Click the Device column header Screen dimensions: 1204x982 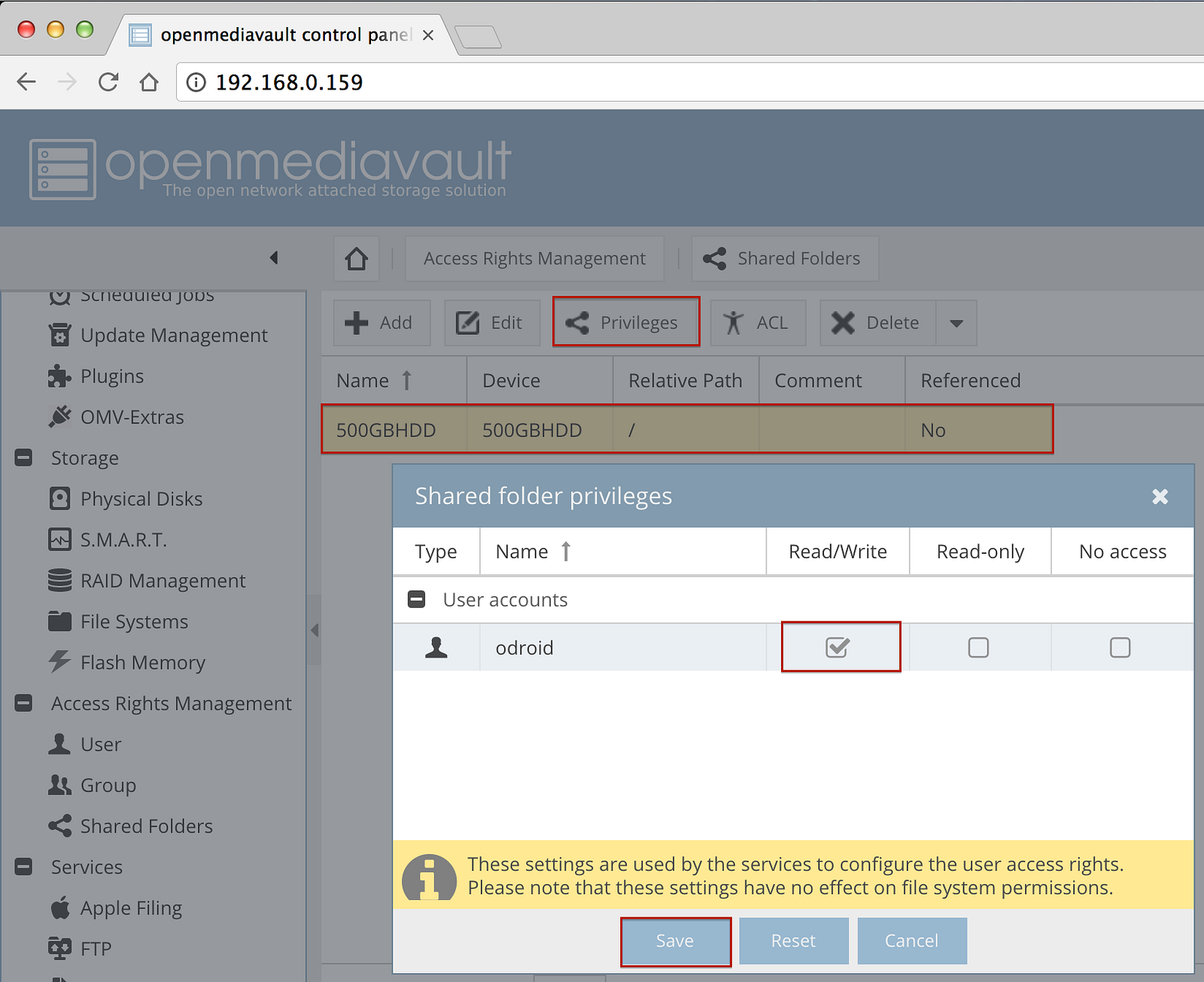(540, 381)
